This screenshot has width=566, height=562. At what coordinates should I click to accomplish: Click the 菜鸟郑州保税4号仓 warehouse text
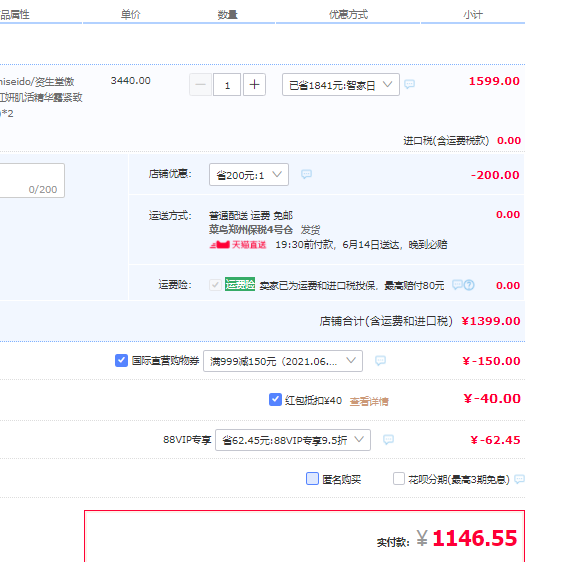click(x=251, y=230)
